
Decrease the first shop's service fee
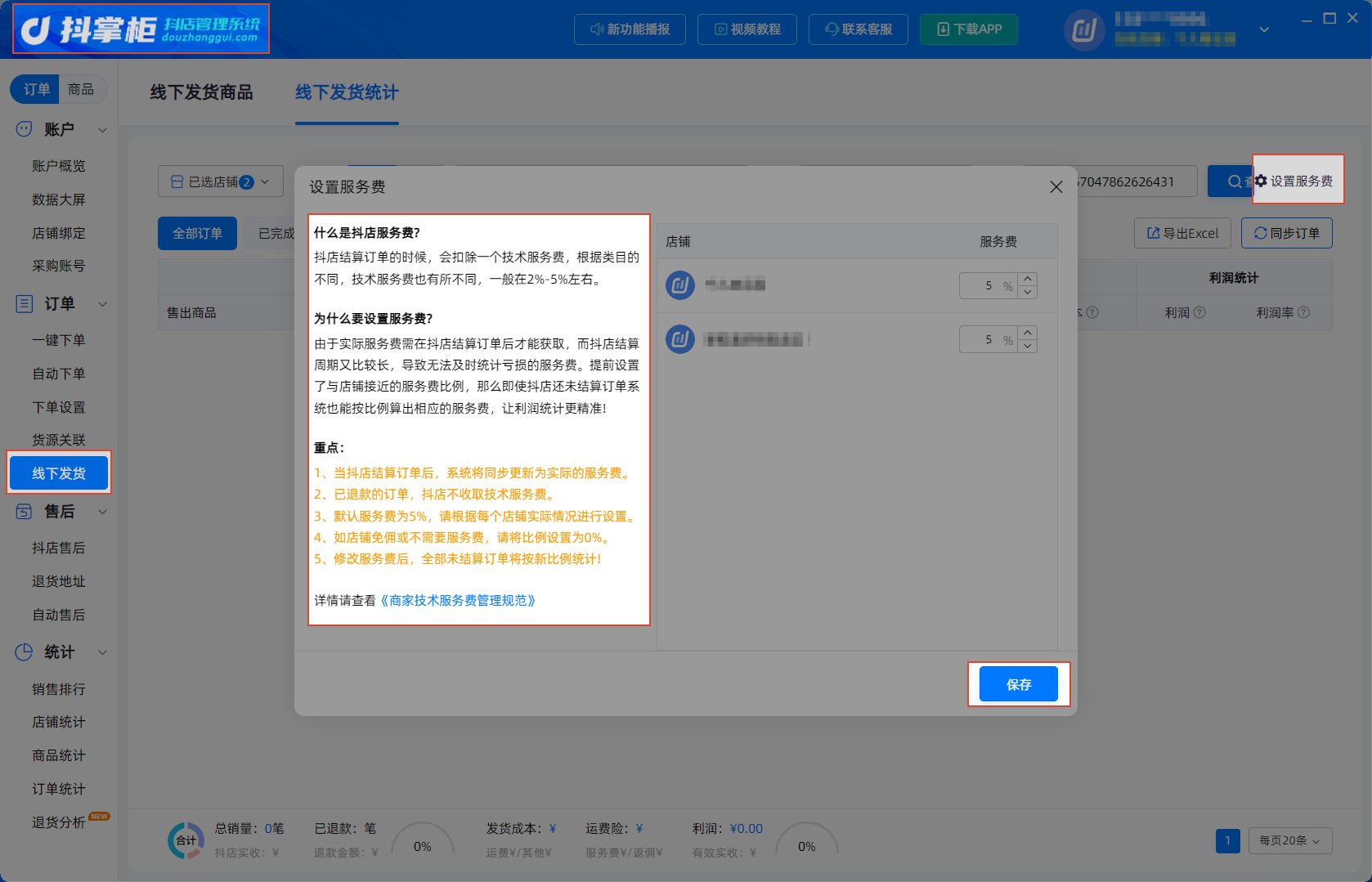click(1028, 292)
